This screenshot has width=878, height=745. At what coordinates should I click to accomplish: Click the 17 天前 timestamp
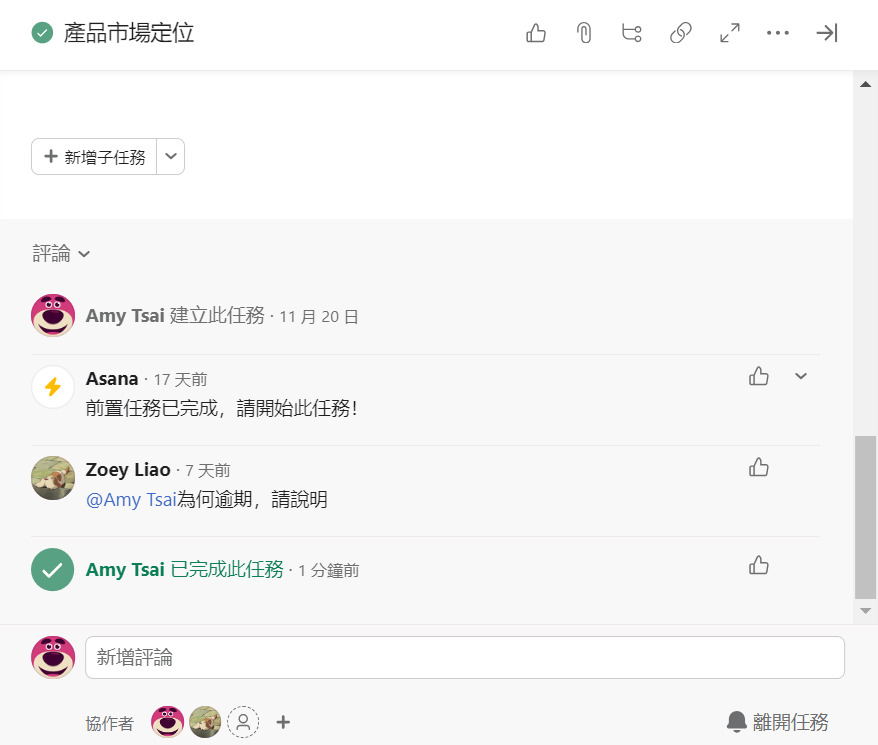tap(180, 380)
